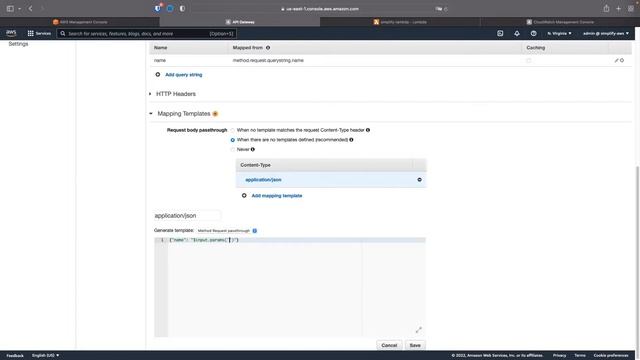The image size is (640, 360).
Task: Open the AWS Services grid menu
Action: (39, 33)
